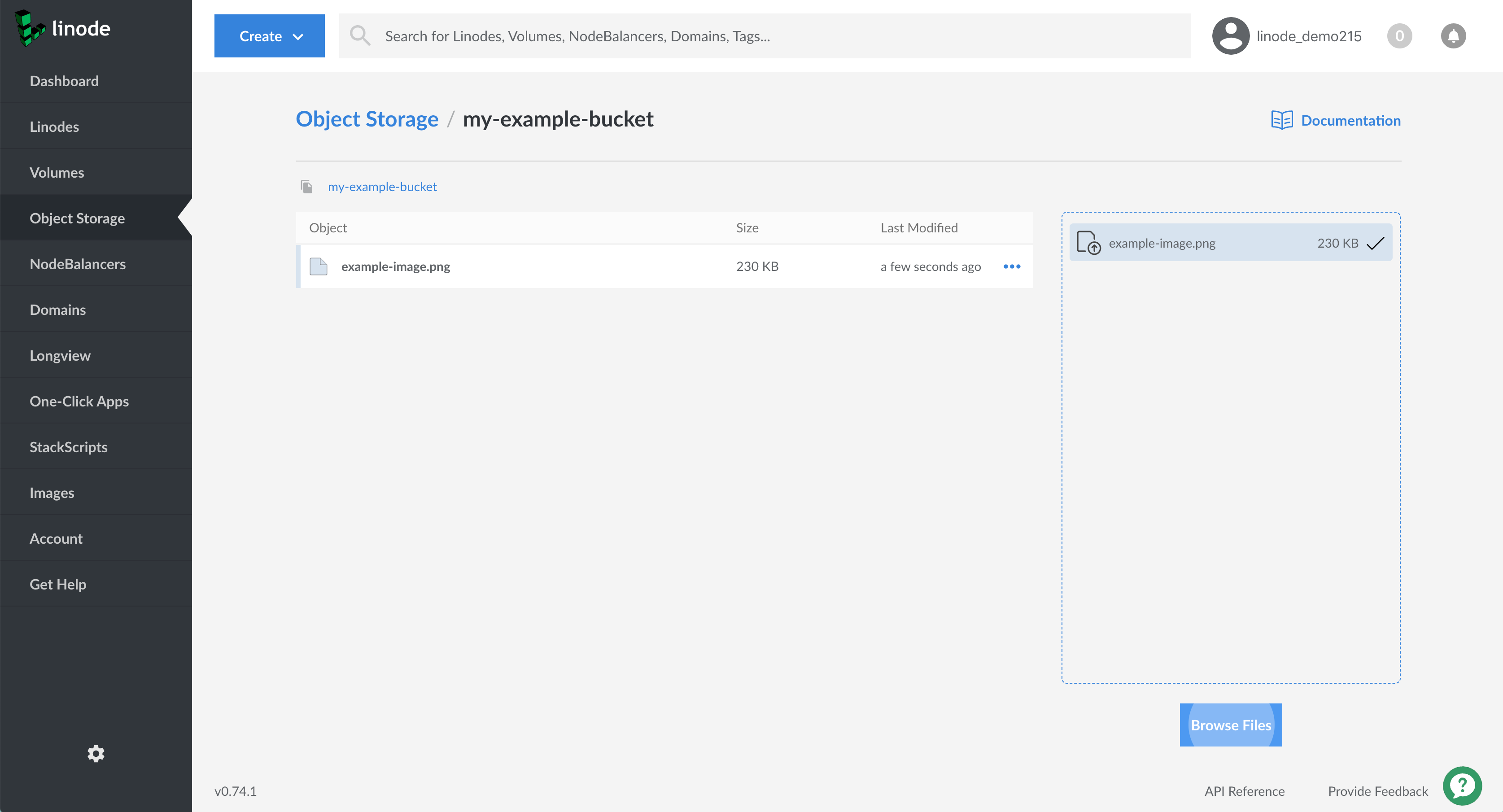Click the green help question bubble

pyautogui.click(x=1462, y=786)
